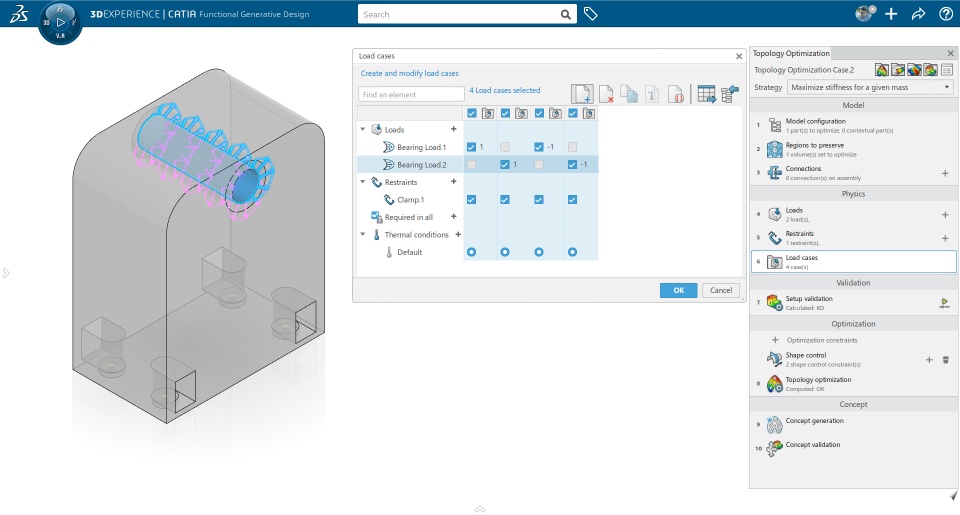Click the duplicate load case icon
This screenshot has width=960, height=515.
[x=629, y=94]
